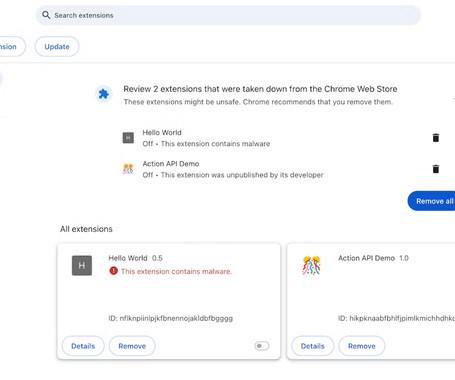Click Remove all button

[x=432, y=201]
